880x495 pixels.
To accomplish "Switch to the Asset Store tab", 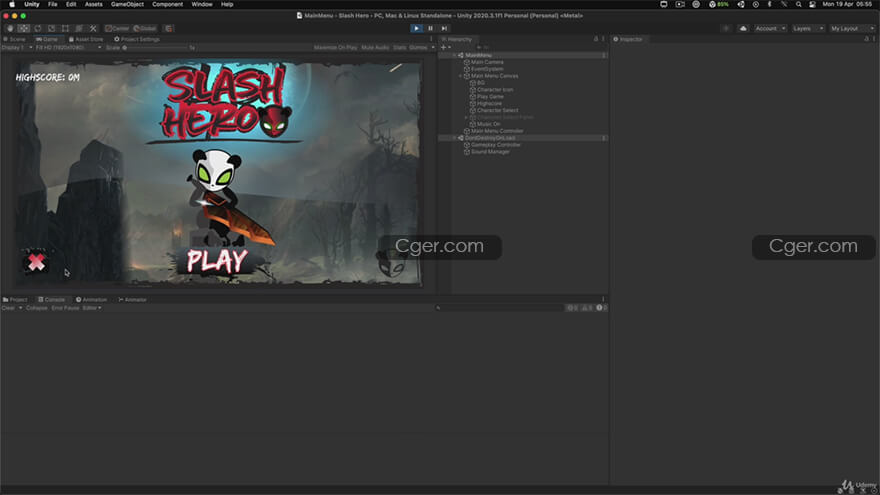I will coord(86,39).
